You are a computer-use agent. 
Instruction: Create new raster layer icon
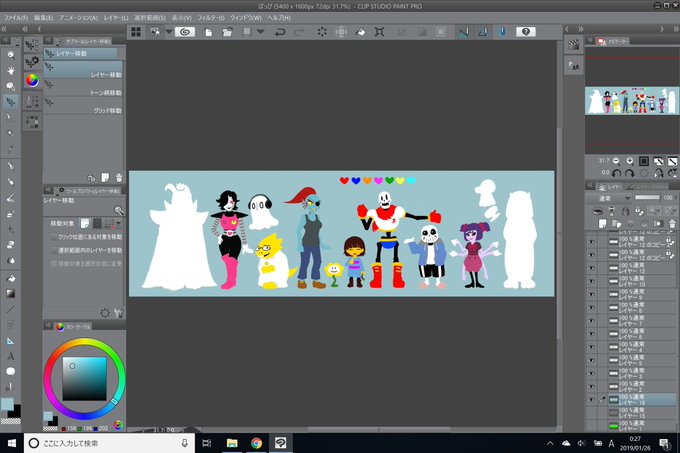[x=602, y=224]
